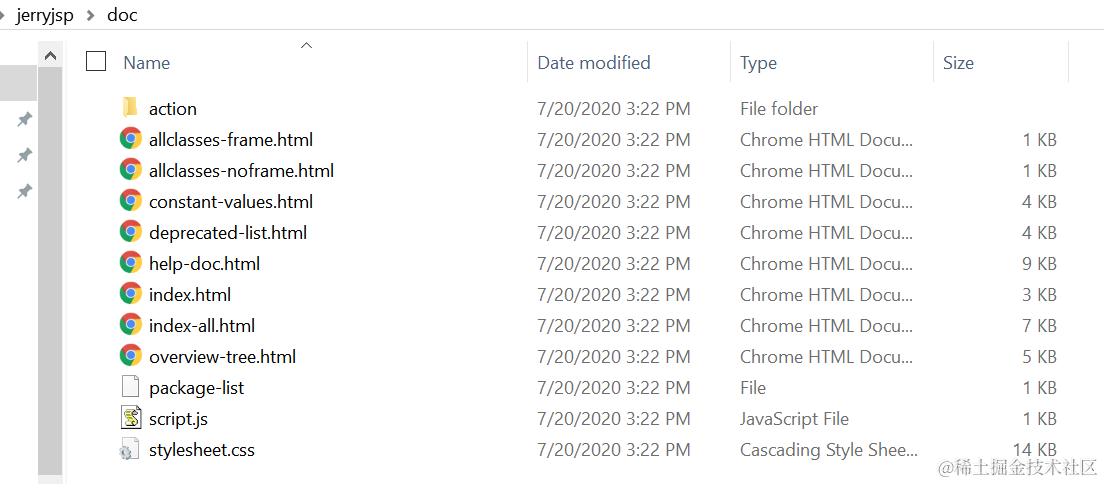Click Chrome icon beside allclasses-frame.html
Viewport: 1104px width, 484px height.
(x=130, y=139)
